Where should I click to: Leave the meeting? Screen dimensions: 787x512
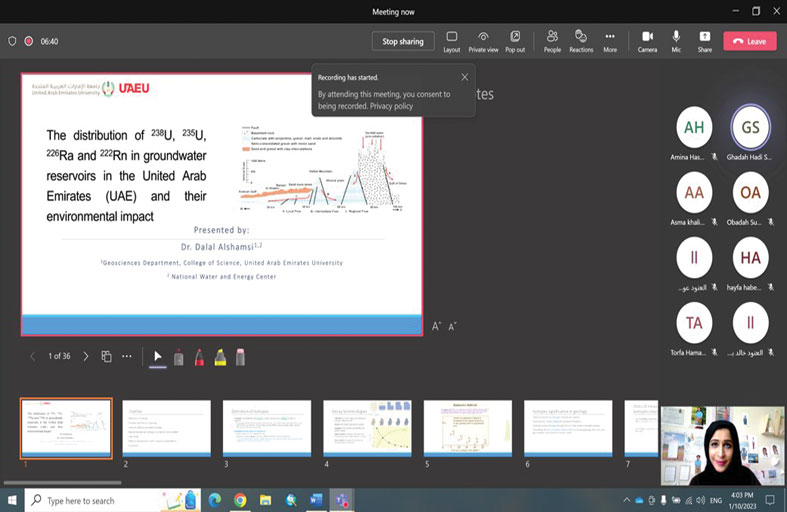coord(750,41)
